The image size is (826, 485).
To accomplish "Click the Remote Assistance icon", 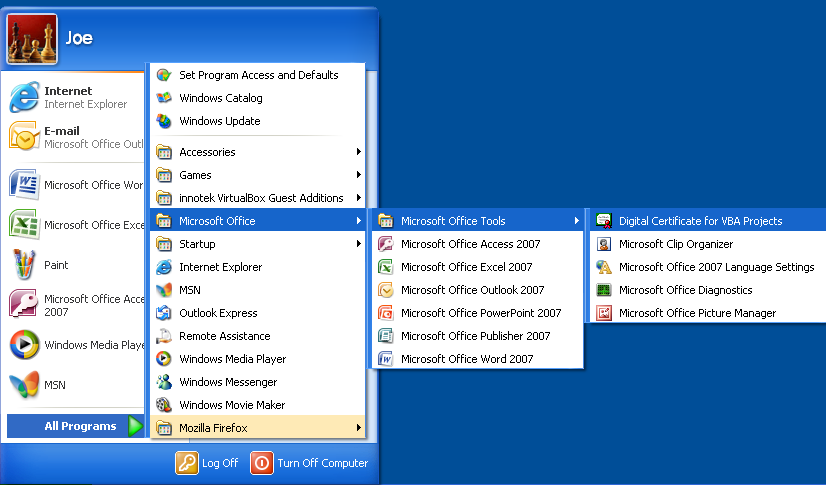I will [x=164, y=336].
